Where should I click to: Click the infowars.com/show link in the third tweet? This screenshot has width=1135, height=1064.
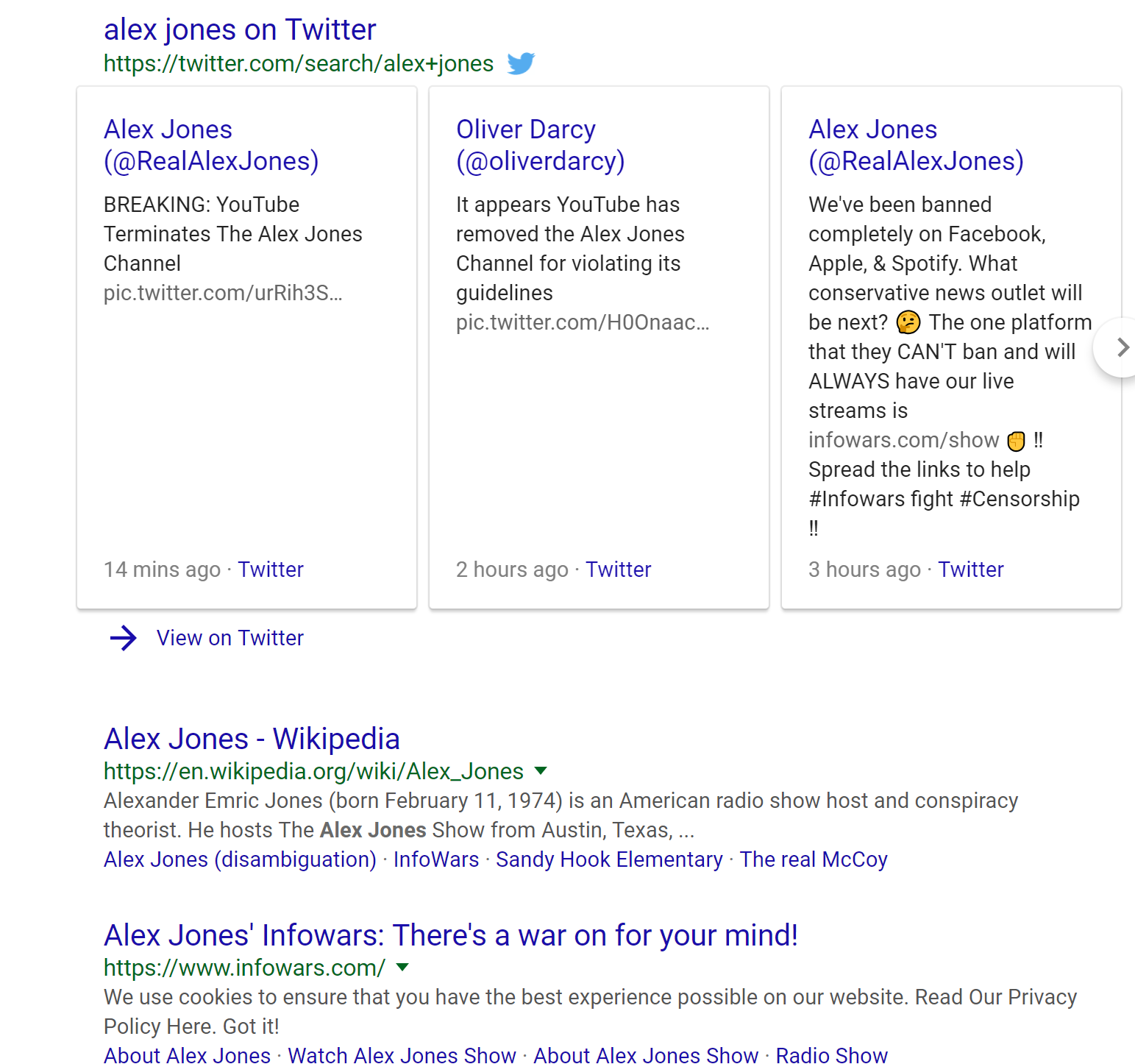903,440
